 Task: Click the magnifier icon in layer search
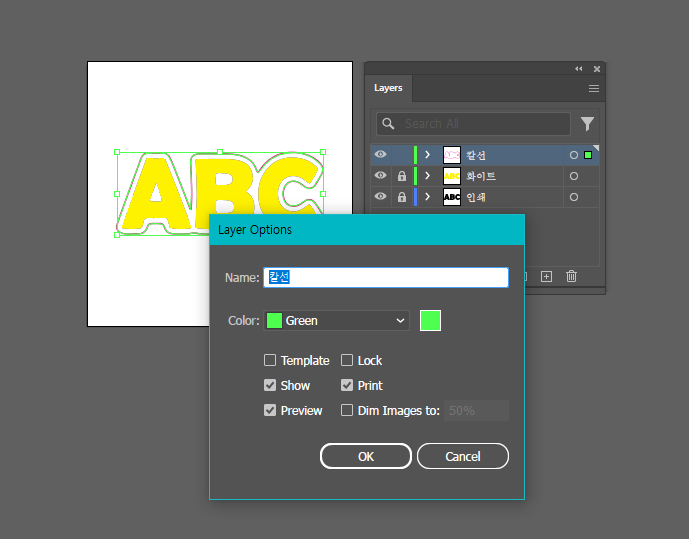click(x=388, y=123)
